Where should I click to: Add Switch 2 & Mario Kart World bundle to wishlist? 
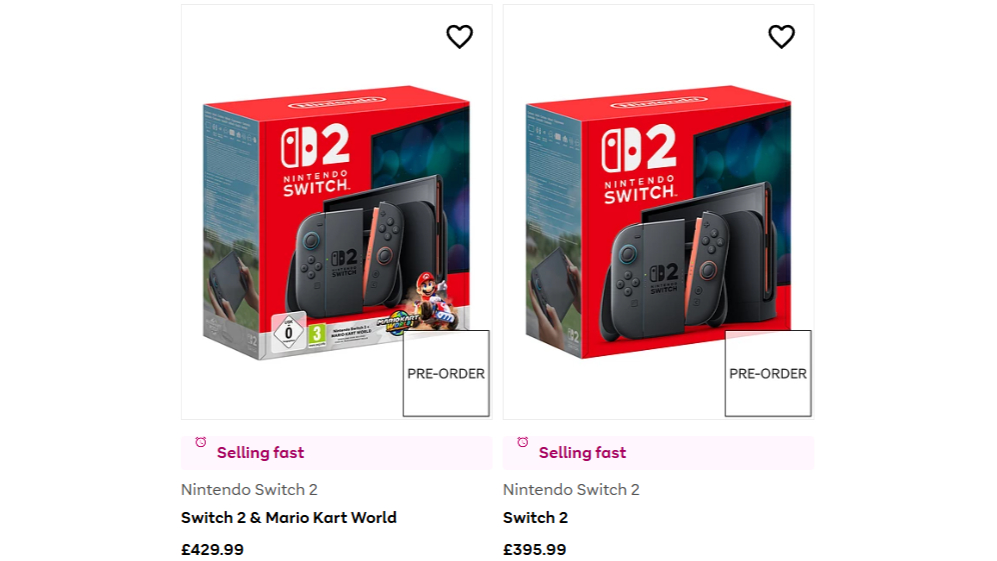[459, 37]
